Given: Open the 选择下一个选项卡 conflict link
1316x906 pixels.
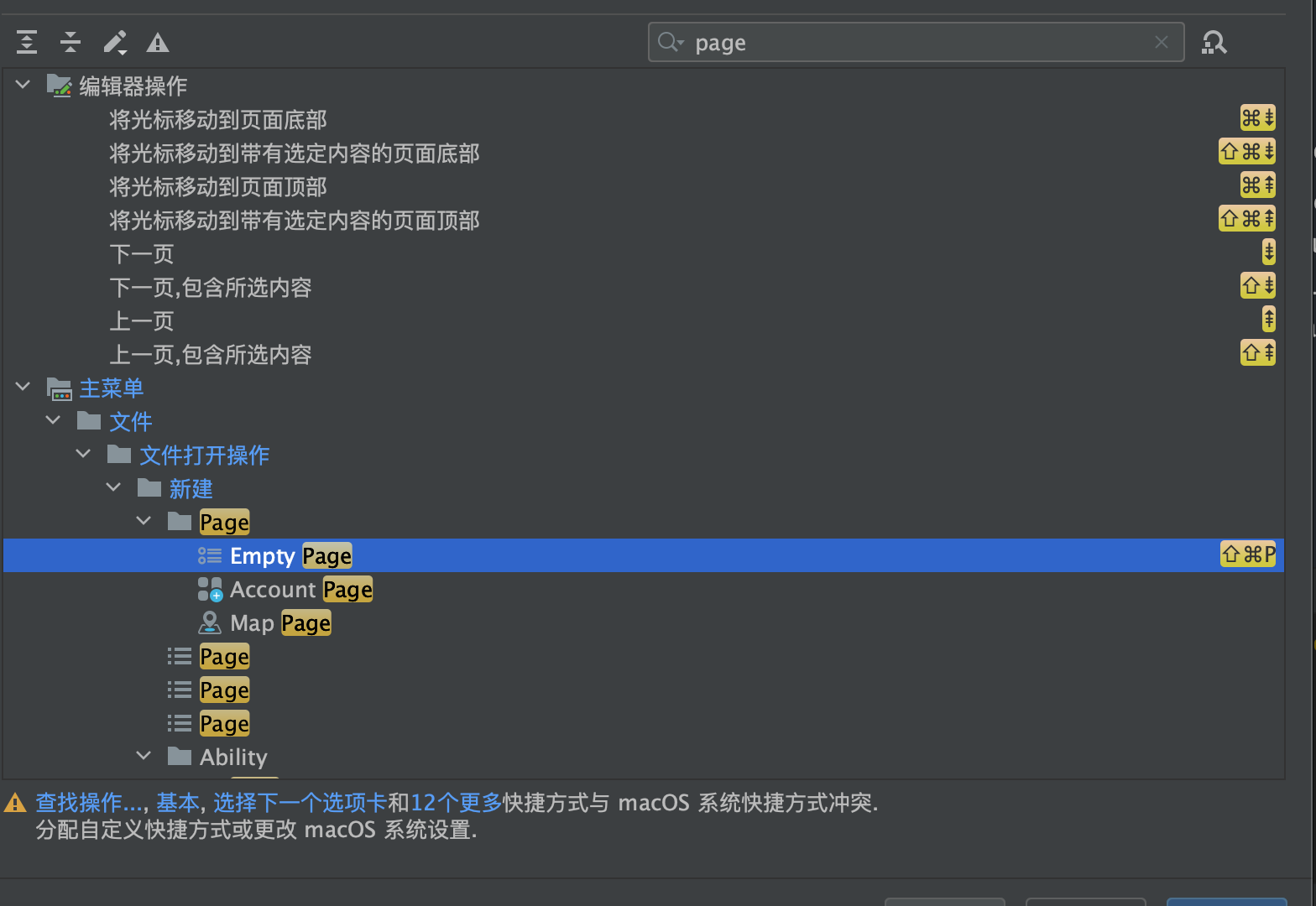Looking at the screenshot, I should (300, 803).
